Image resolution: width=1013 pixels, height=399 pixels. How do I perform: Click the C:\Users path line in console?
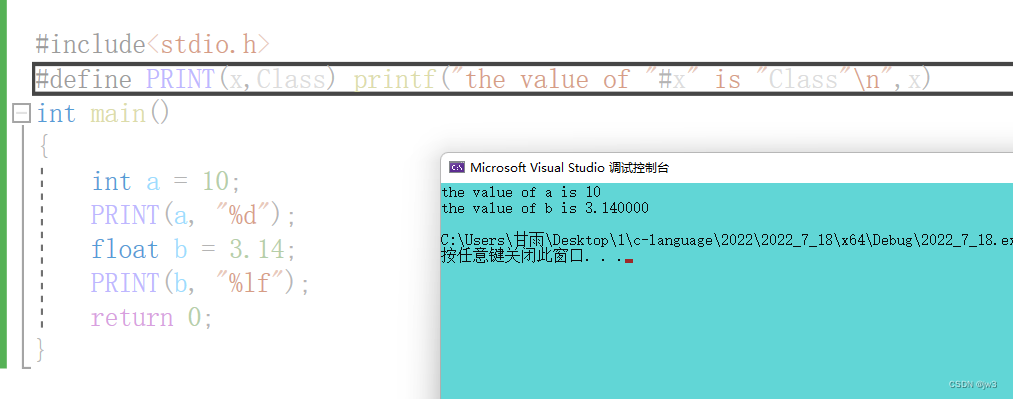tap(727, 241)
